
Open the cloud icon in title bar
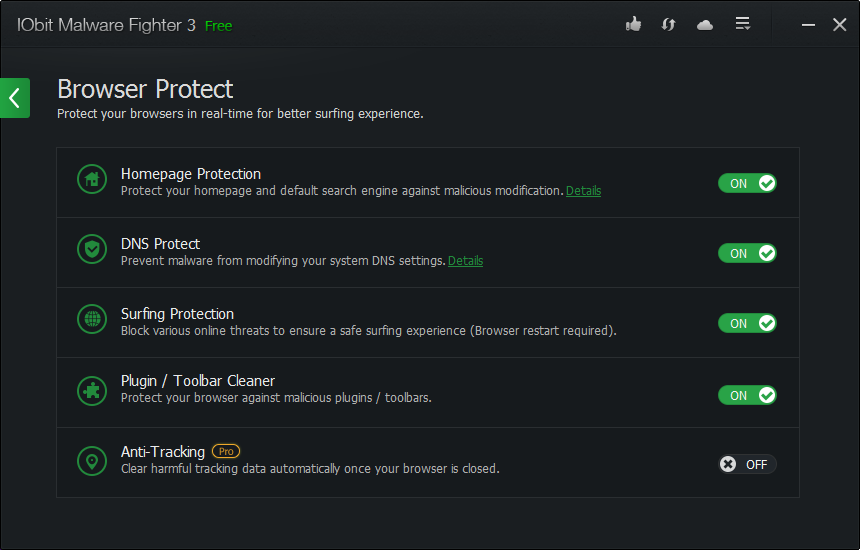(x=705, y=25)
